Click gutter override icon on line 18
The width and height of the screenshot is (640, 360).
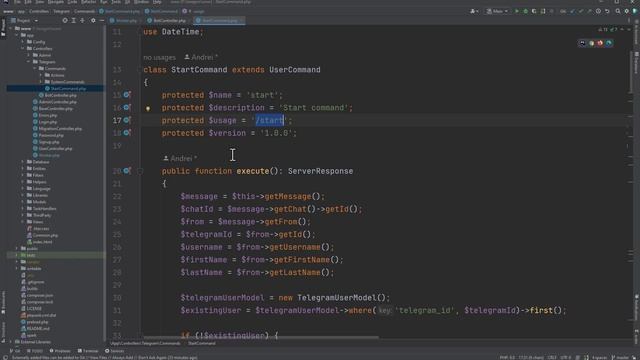click(x=127, y=133)
